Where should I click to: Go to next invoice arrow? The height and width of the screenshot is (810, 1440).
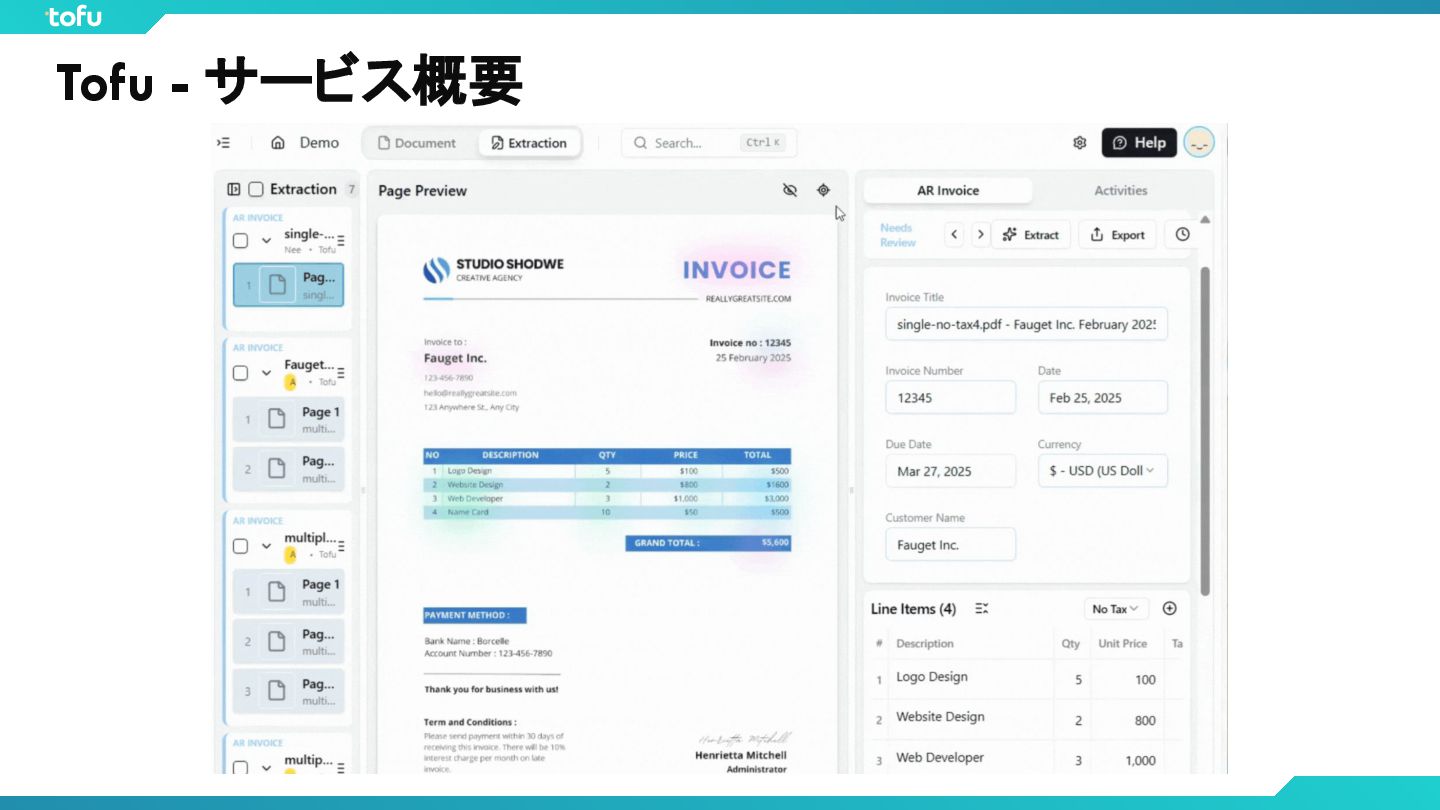coord(981,234)
